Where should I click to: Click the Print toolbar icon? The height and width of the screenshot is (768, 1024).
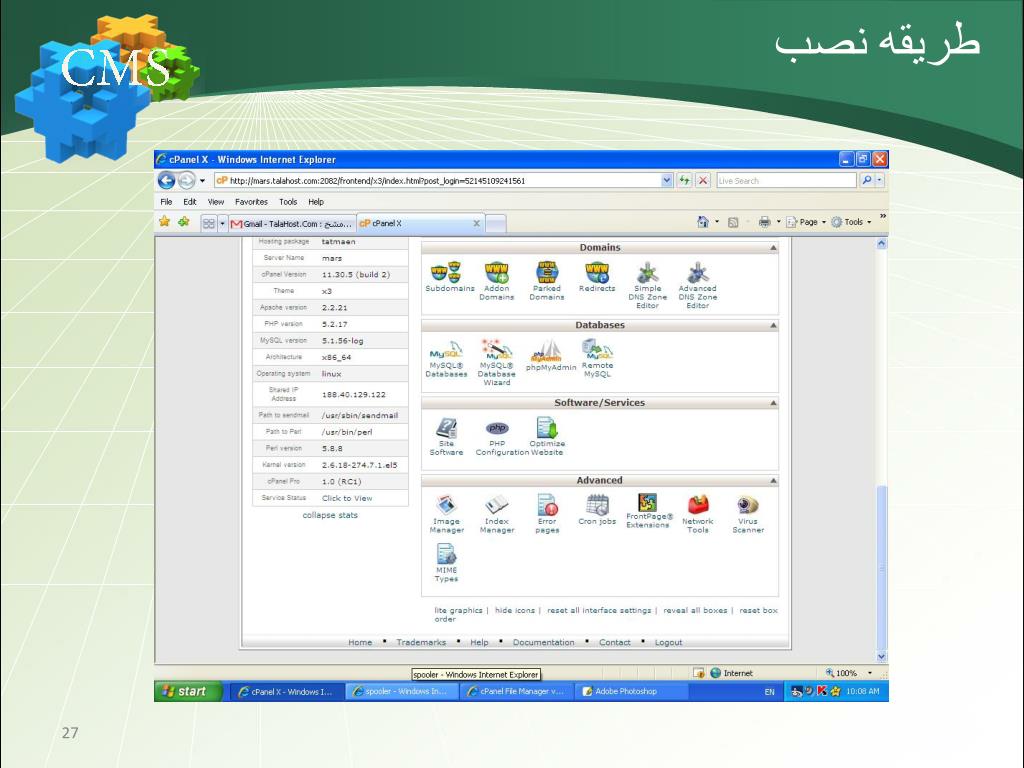[764, 222]
